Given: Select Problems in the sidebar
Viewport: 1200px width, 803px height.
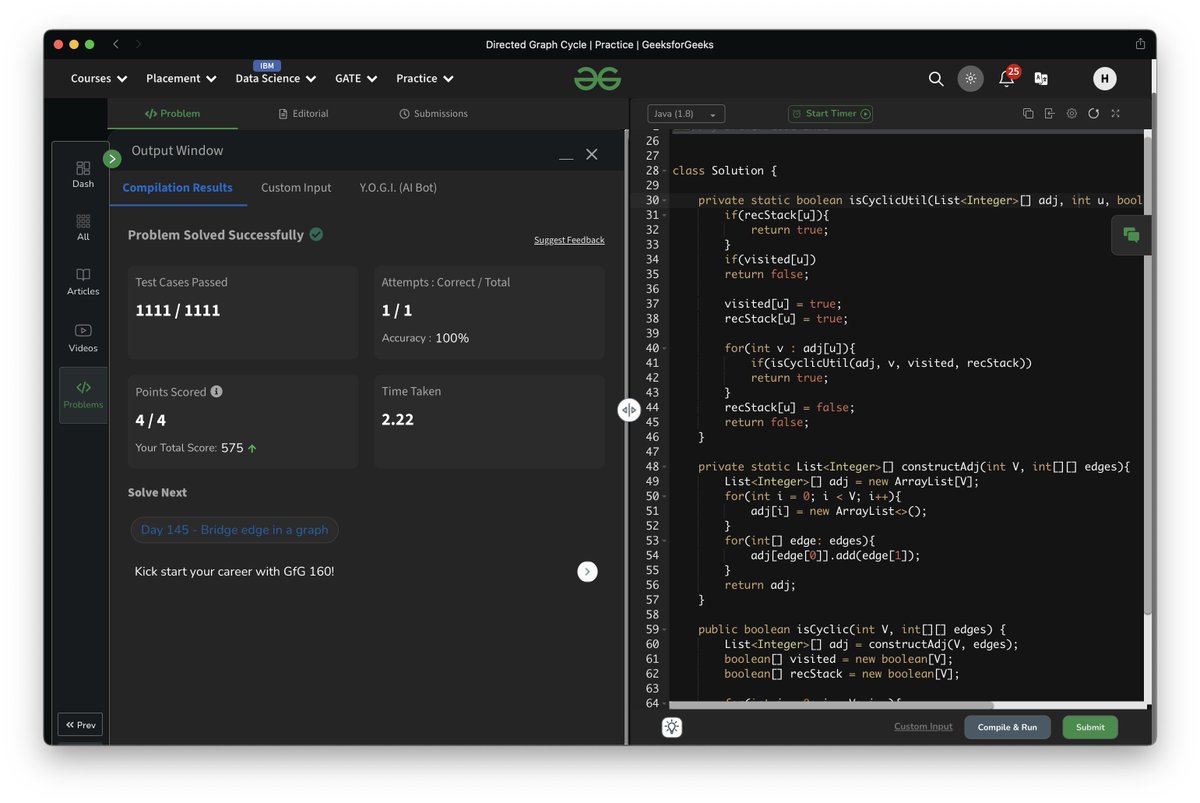Looking at the screenshot, I should point(83,394).
